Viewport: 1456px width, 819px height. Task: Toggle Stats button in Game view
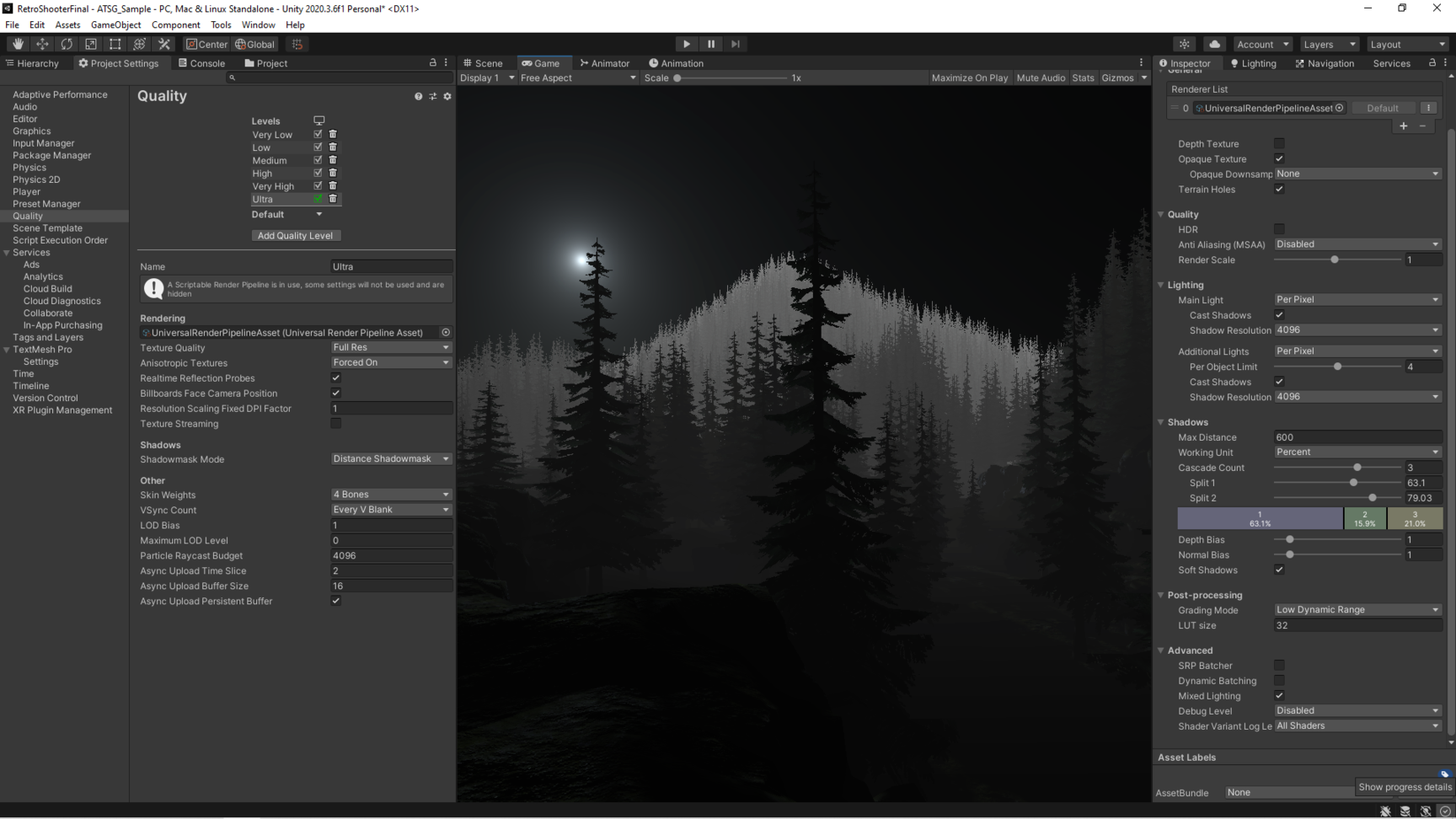[1083, 78]
